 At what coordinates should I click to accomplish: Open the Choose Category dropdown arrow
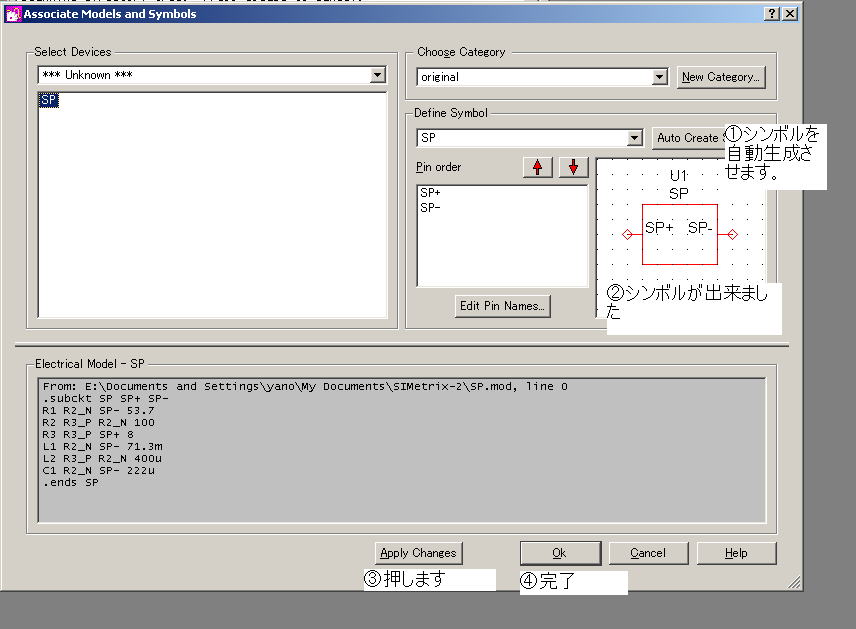[x=659, y=77]
